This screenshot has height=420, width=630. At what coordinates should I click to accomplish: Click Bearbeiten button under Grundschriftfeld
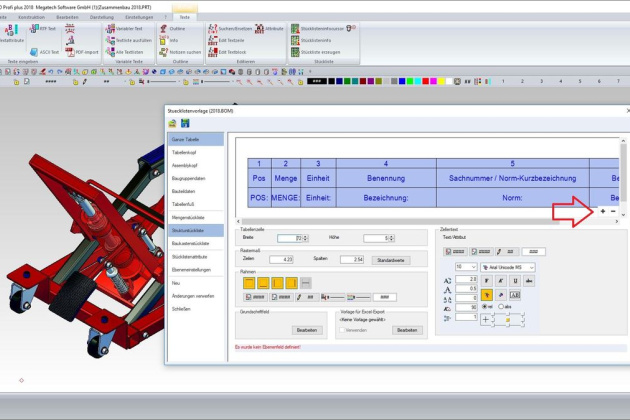(x=306, y=329)
